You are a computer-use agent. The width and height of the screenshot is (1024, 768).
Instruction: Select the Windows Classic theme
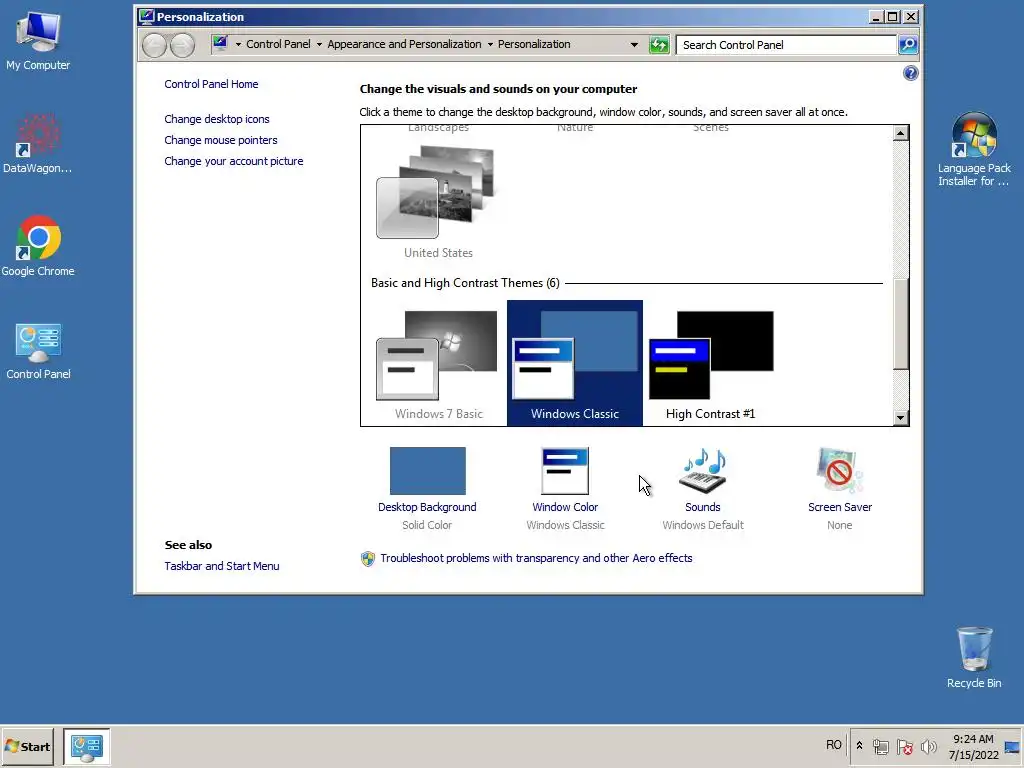575,363
